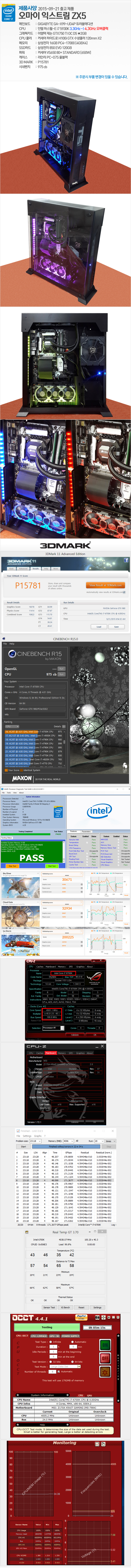Open Cinebench File menu

tap(5, 644)
